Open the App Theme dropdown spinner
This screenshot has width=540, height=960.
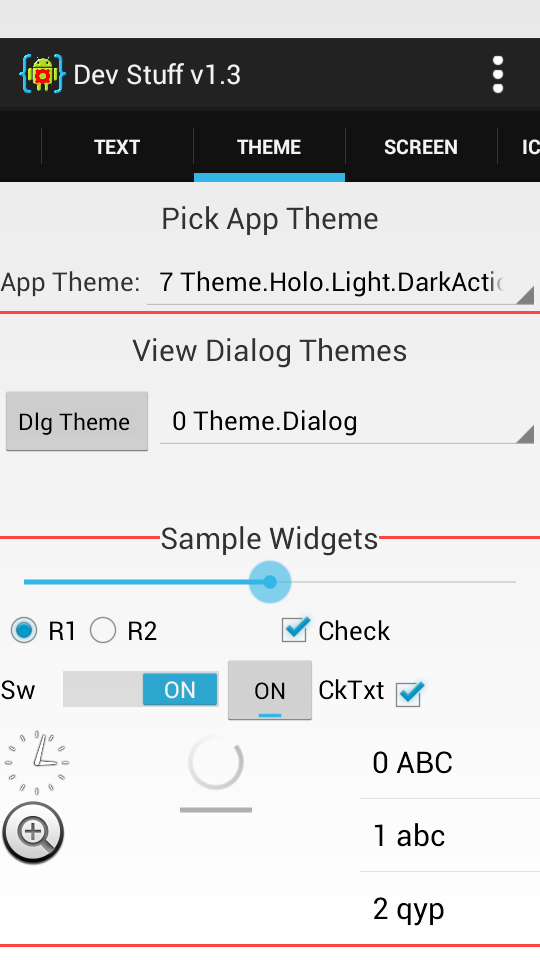[340, 283]
